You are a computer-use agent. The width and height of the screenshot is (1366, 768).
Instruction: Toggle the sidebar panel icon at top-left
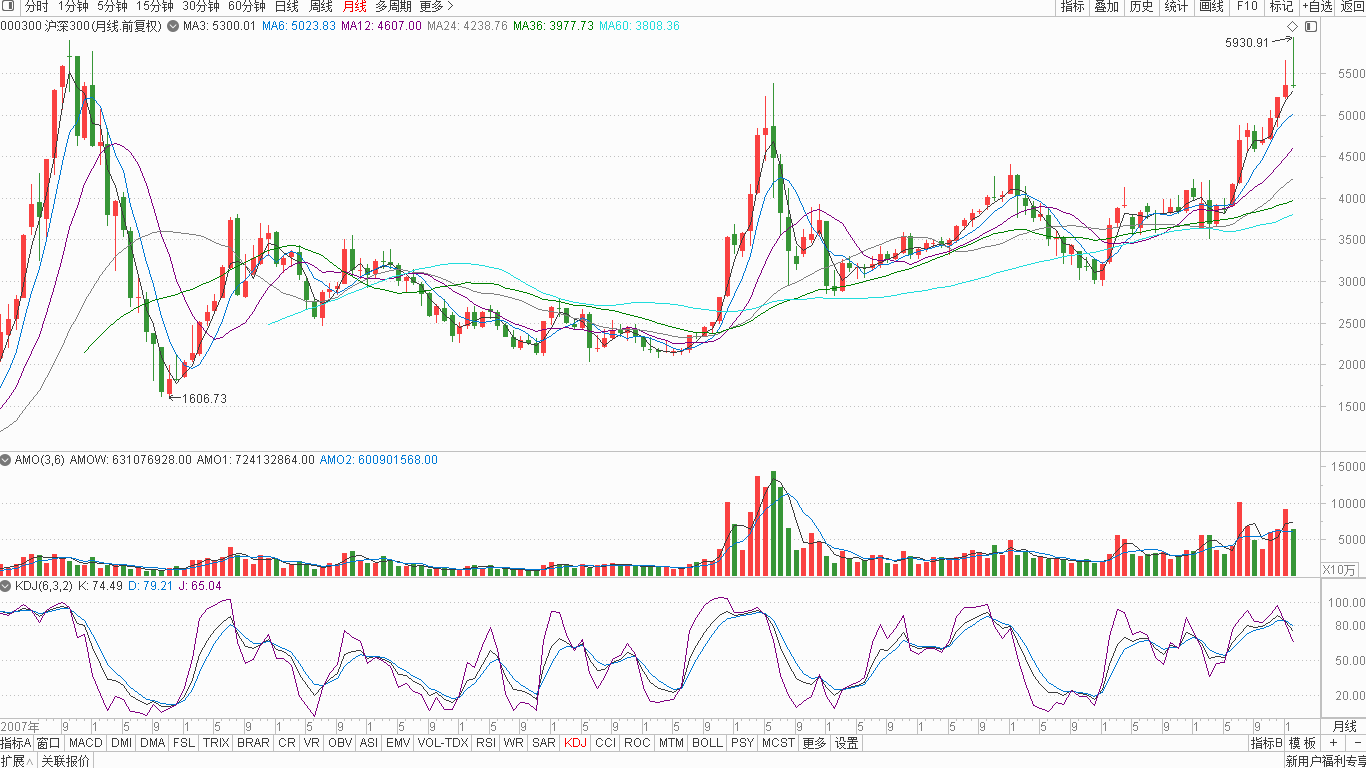8,6
